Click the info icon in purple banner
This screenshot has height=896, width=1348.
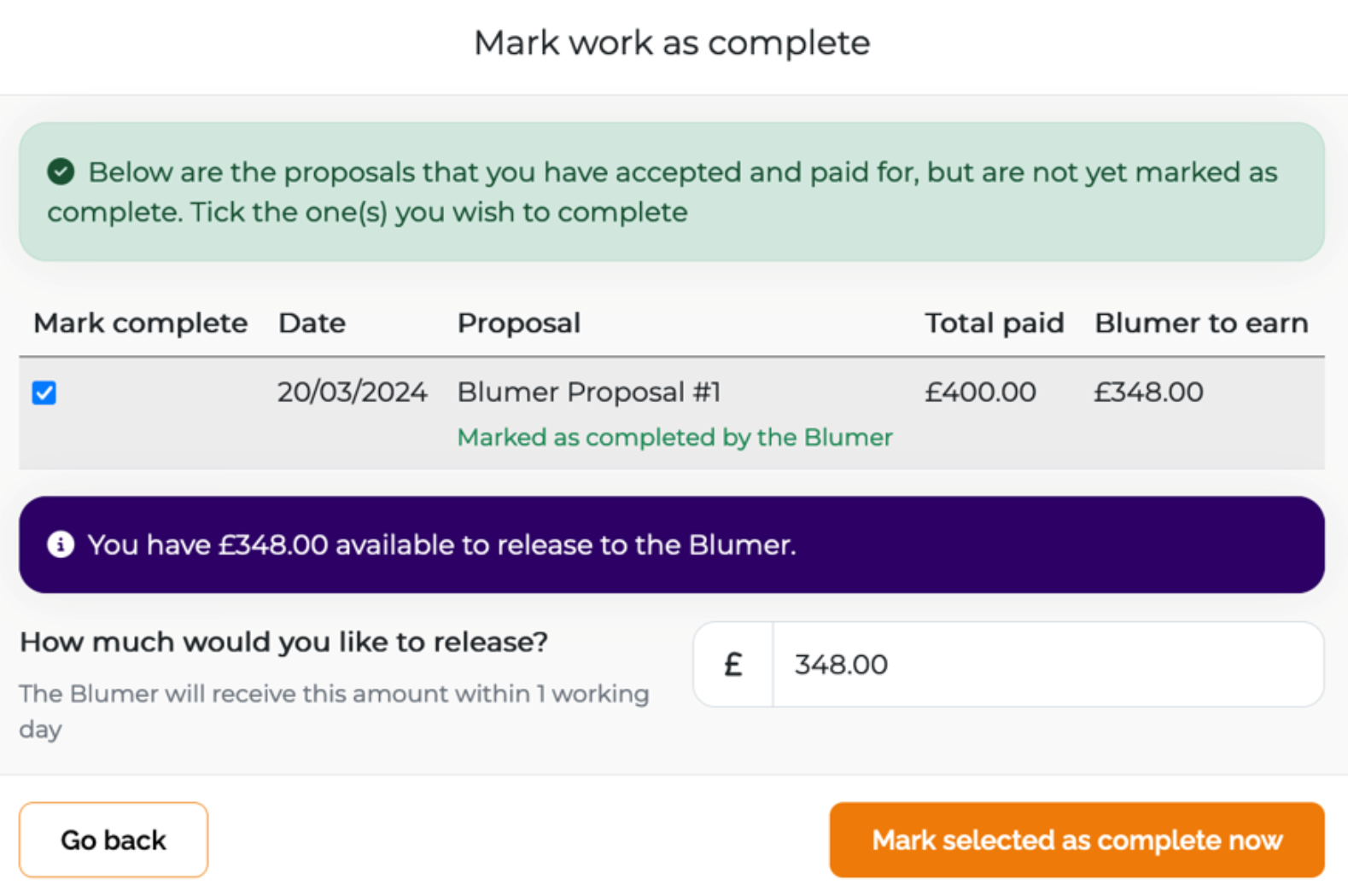(x=61, y=544)
